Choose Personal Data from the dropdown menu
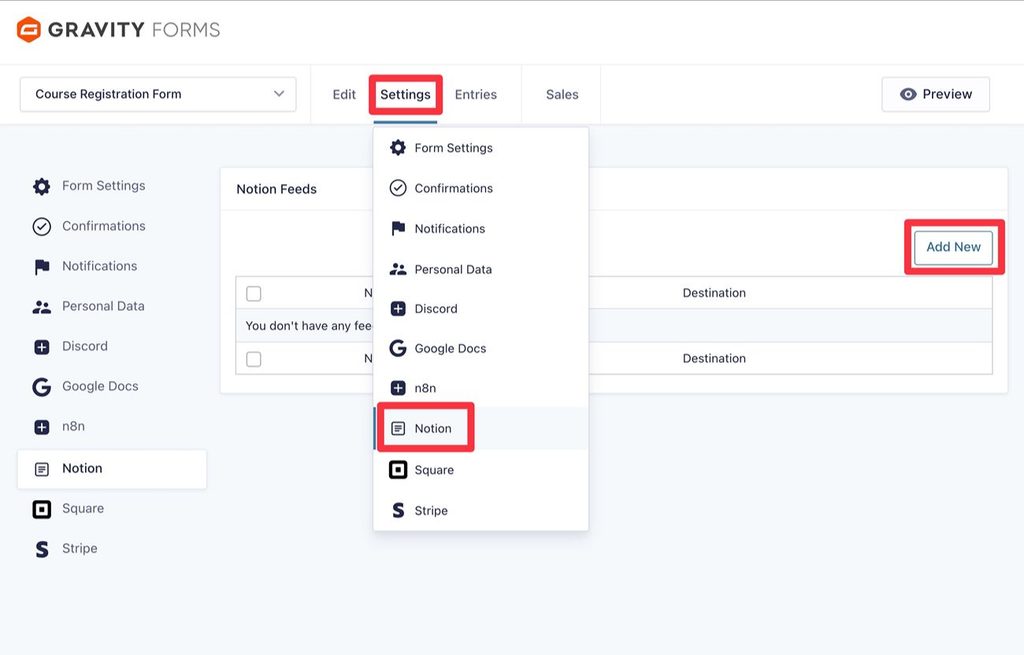 tap(481, 269)
